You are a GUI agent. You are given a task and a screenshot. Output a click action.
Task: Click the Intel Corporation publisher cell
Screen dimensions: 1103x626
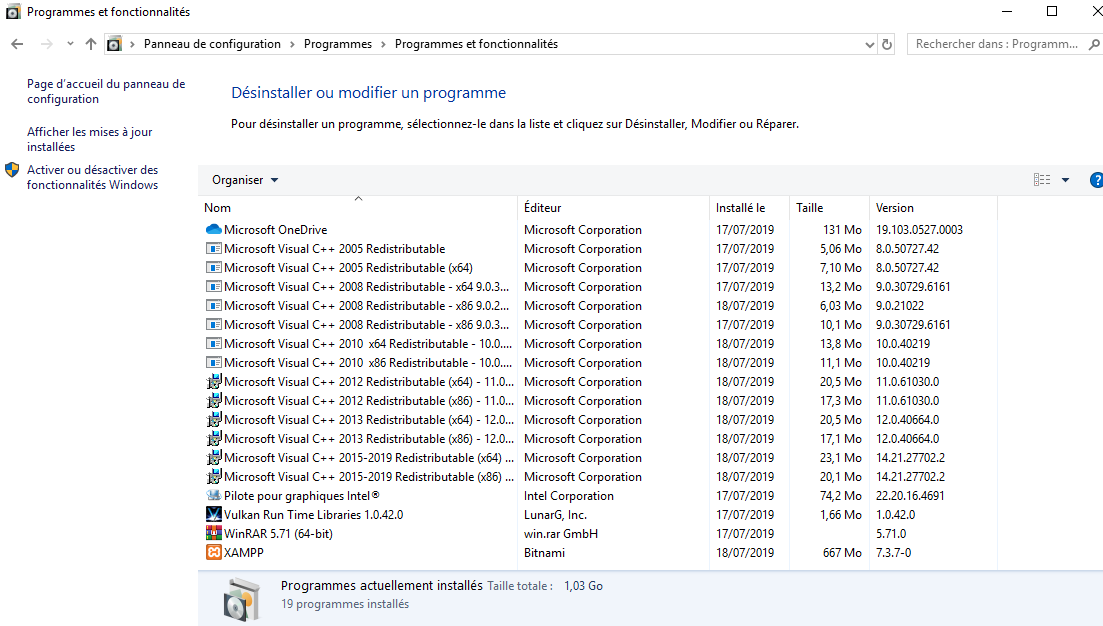click(568, 495)
